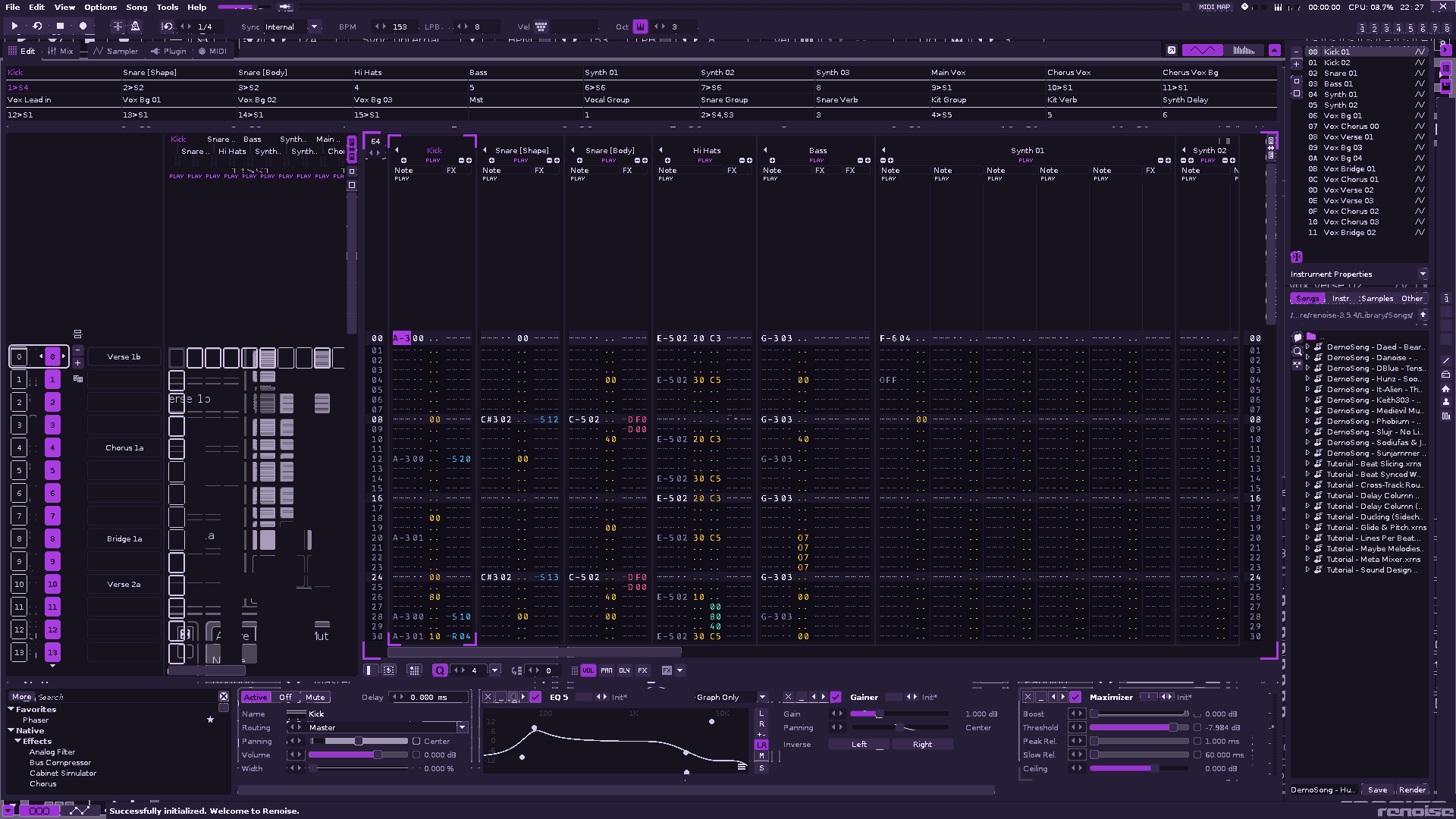Select LR channel mode in EQ 5
1456x819 pixels.
761,745
